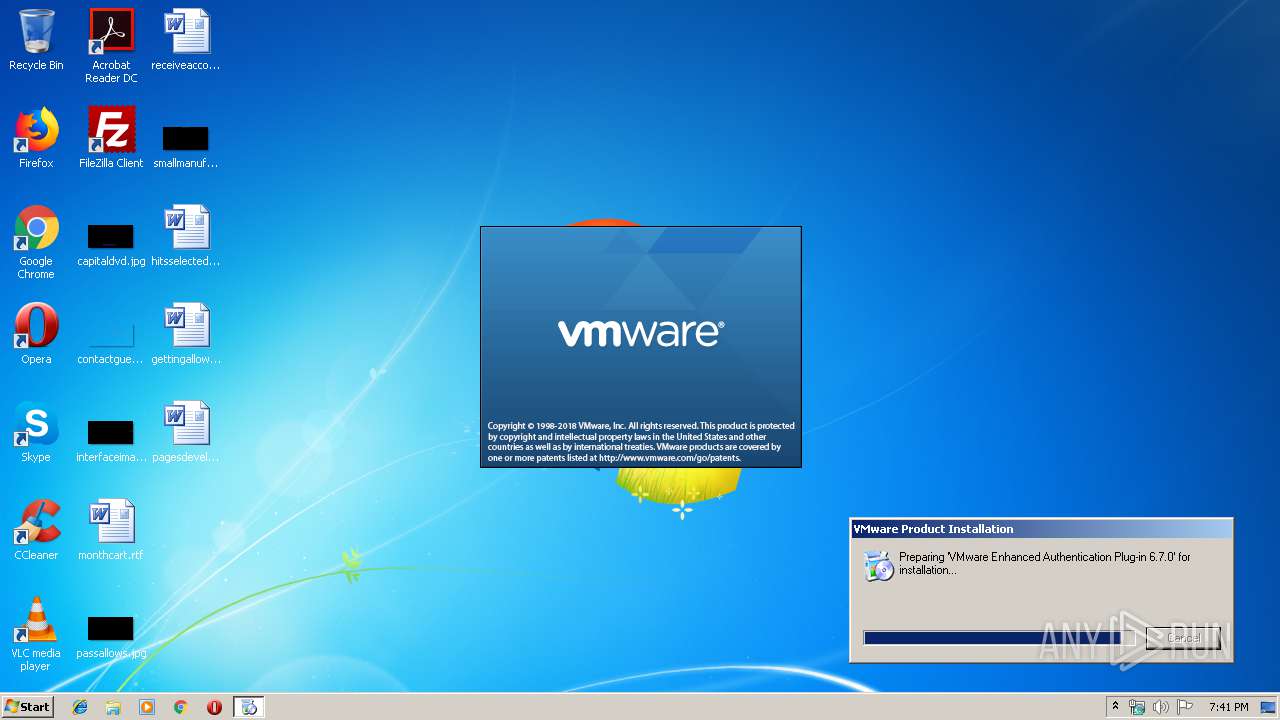
Task: Show hidden system tray icons
Action: click(1115, 707)
